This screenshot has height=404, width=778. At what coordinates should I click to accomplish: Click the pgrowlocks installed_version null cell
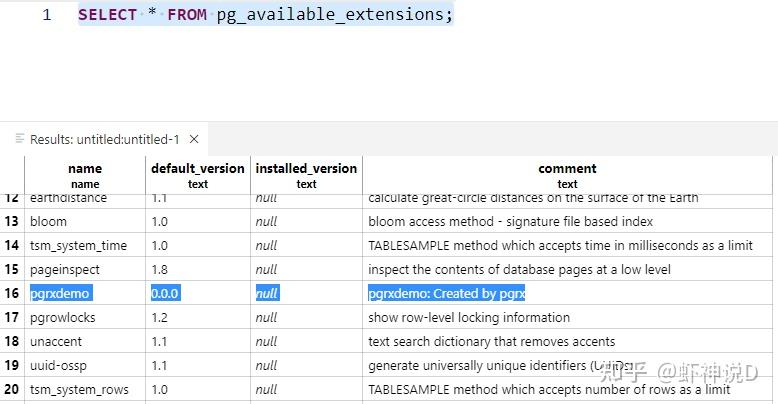tap(266, 317)
